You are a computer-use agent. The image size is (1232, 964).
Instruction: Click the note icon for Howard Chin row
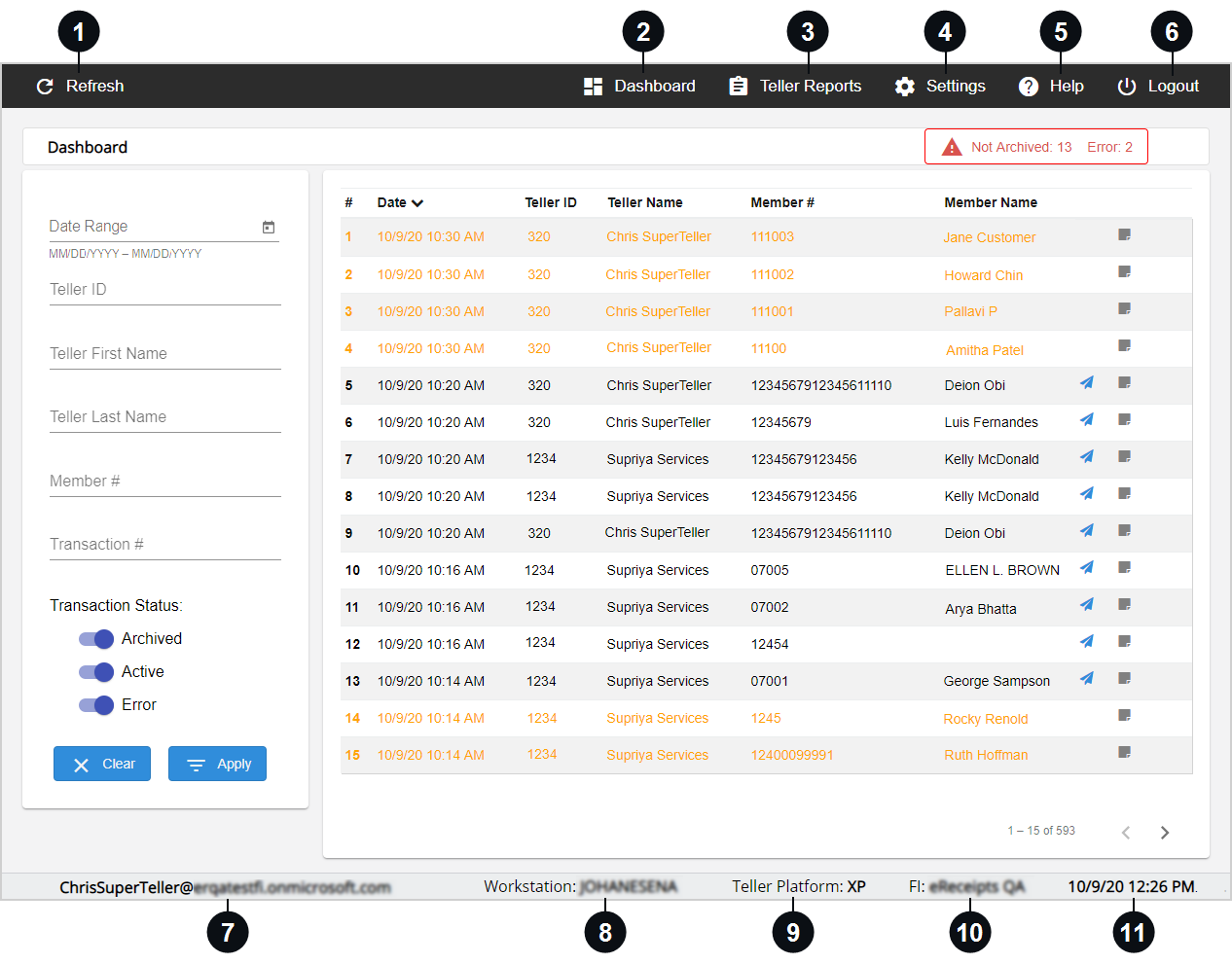pyautogui.click(x=1124, y=272)
